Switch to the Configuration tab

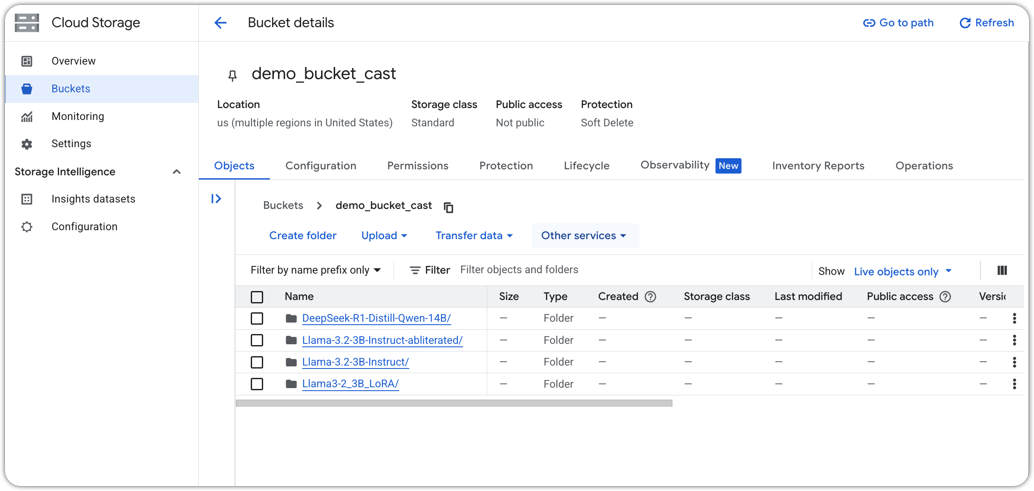(320, 166)
